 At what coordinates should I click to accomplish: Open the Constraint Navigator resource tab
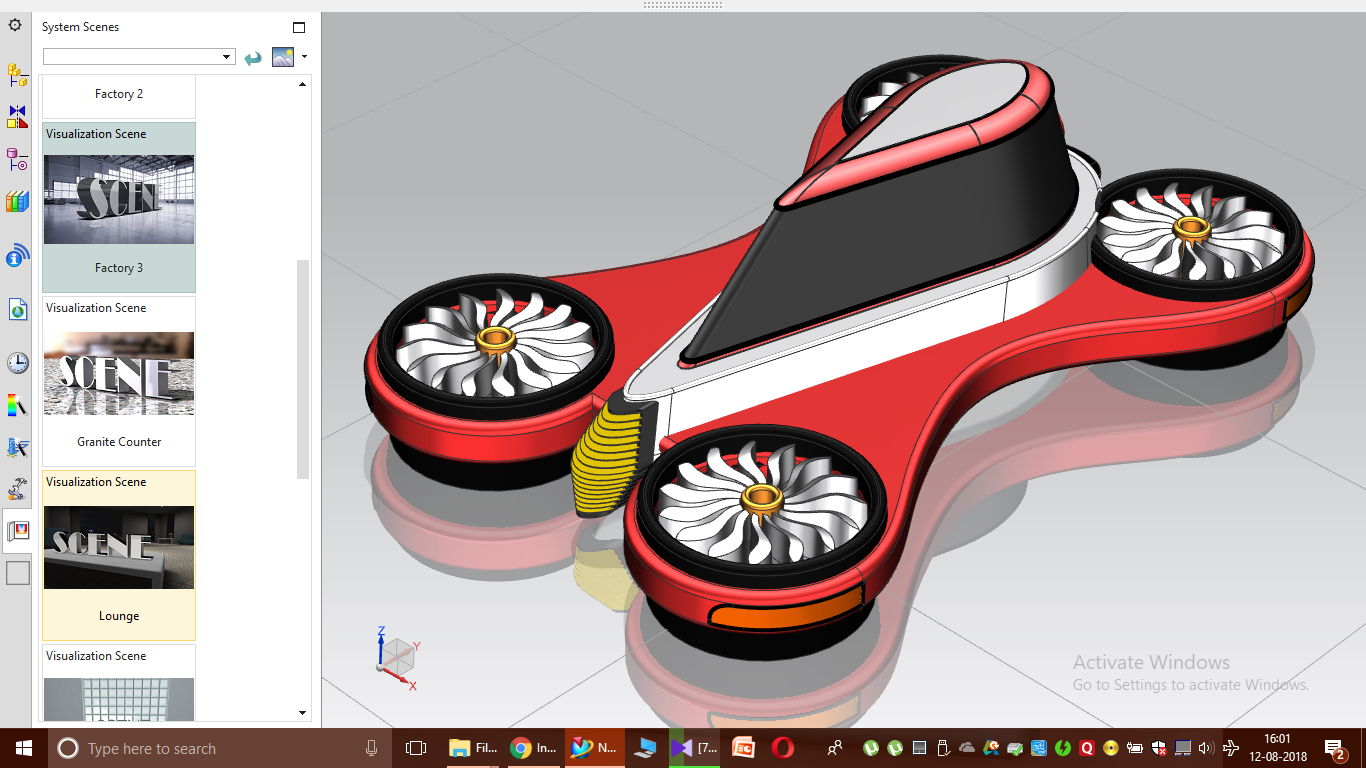[x=17, y=117]
